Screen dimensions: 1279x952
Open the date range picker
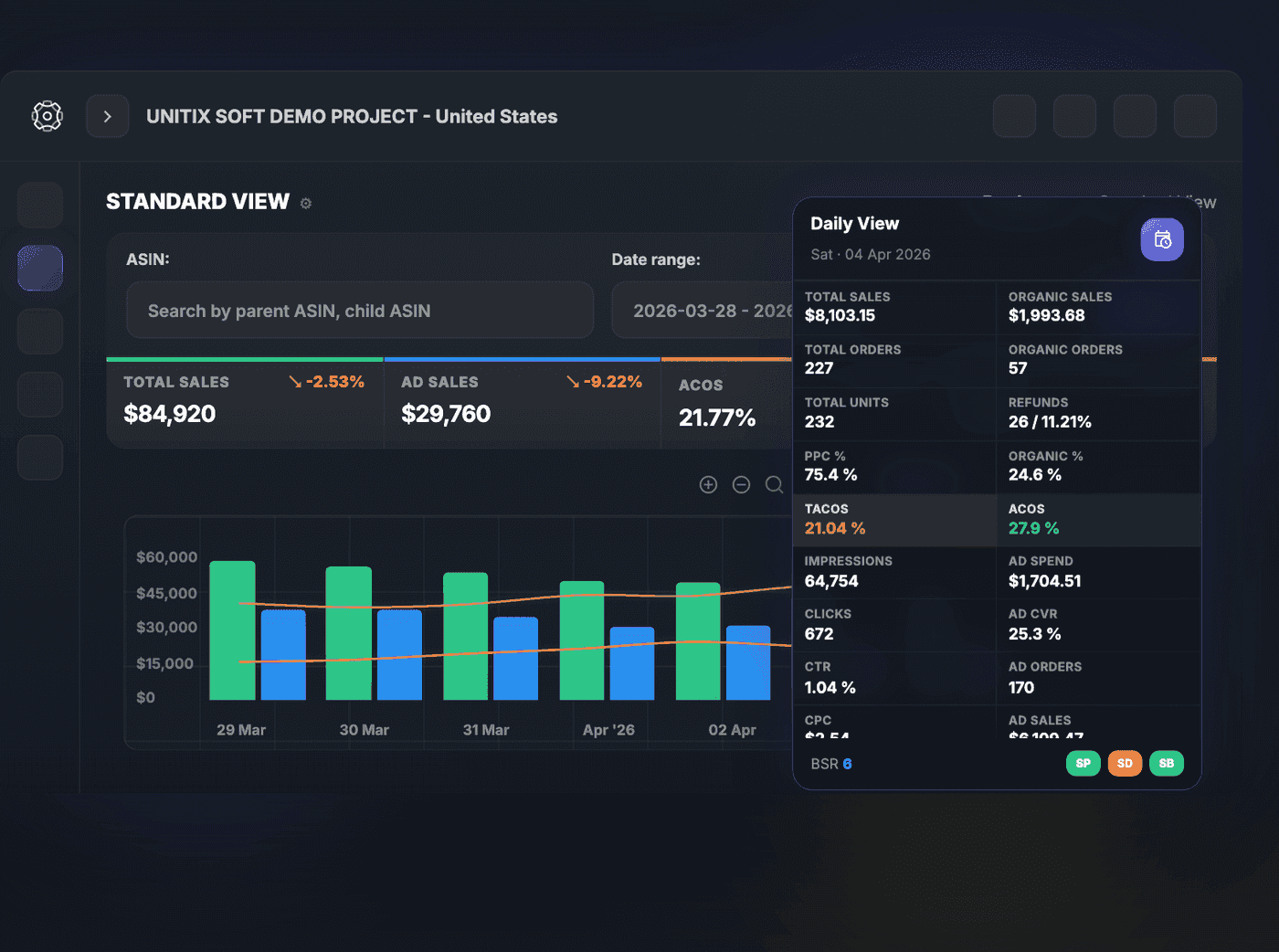click(703, 311)
